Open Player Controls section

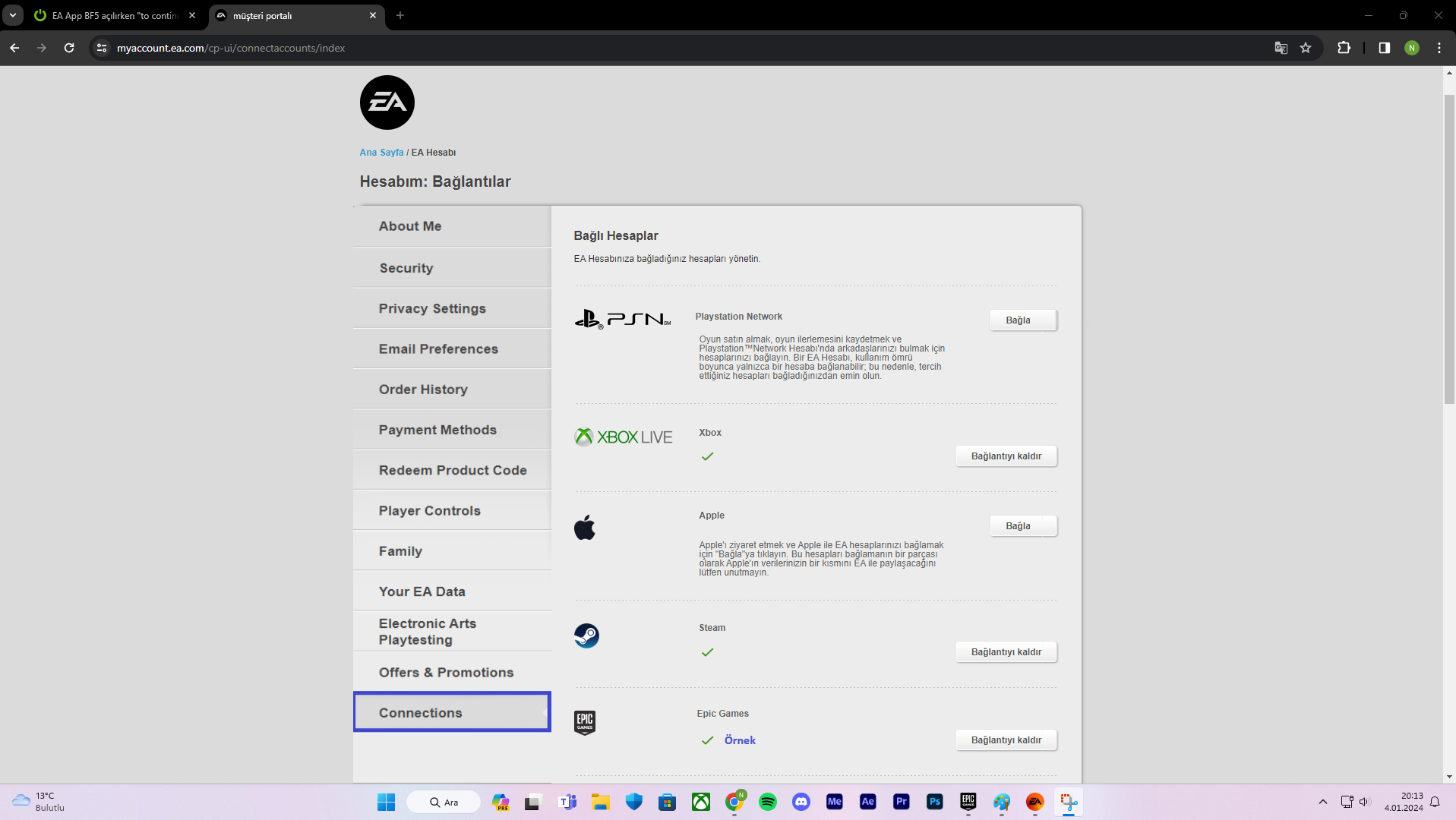coord(452,510)
